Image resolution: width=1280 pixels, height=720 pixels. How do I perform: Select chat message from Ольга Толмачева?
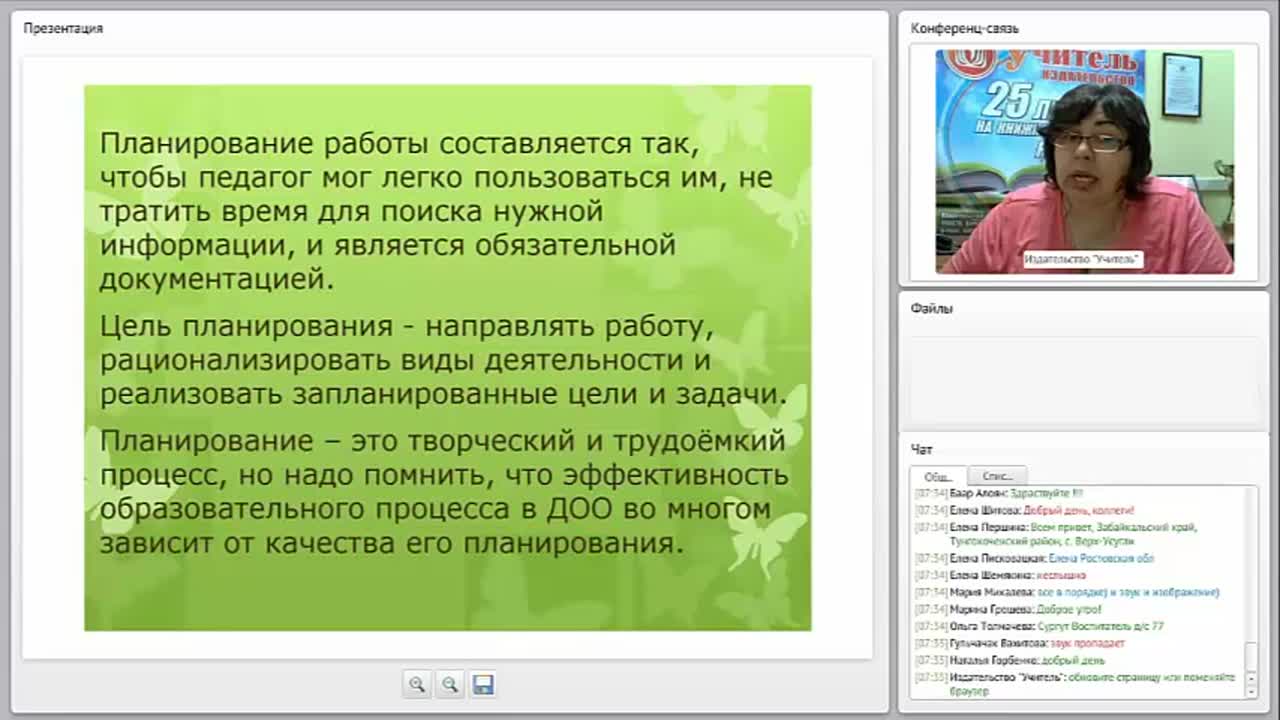1039,626
